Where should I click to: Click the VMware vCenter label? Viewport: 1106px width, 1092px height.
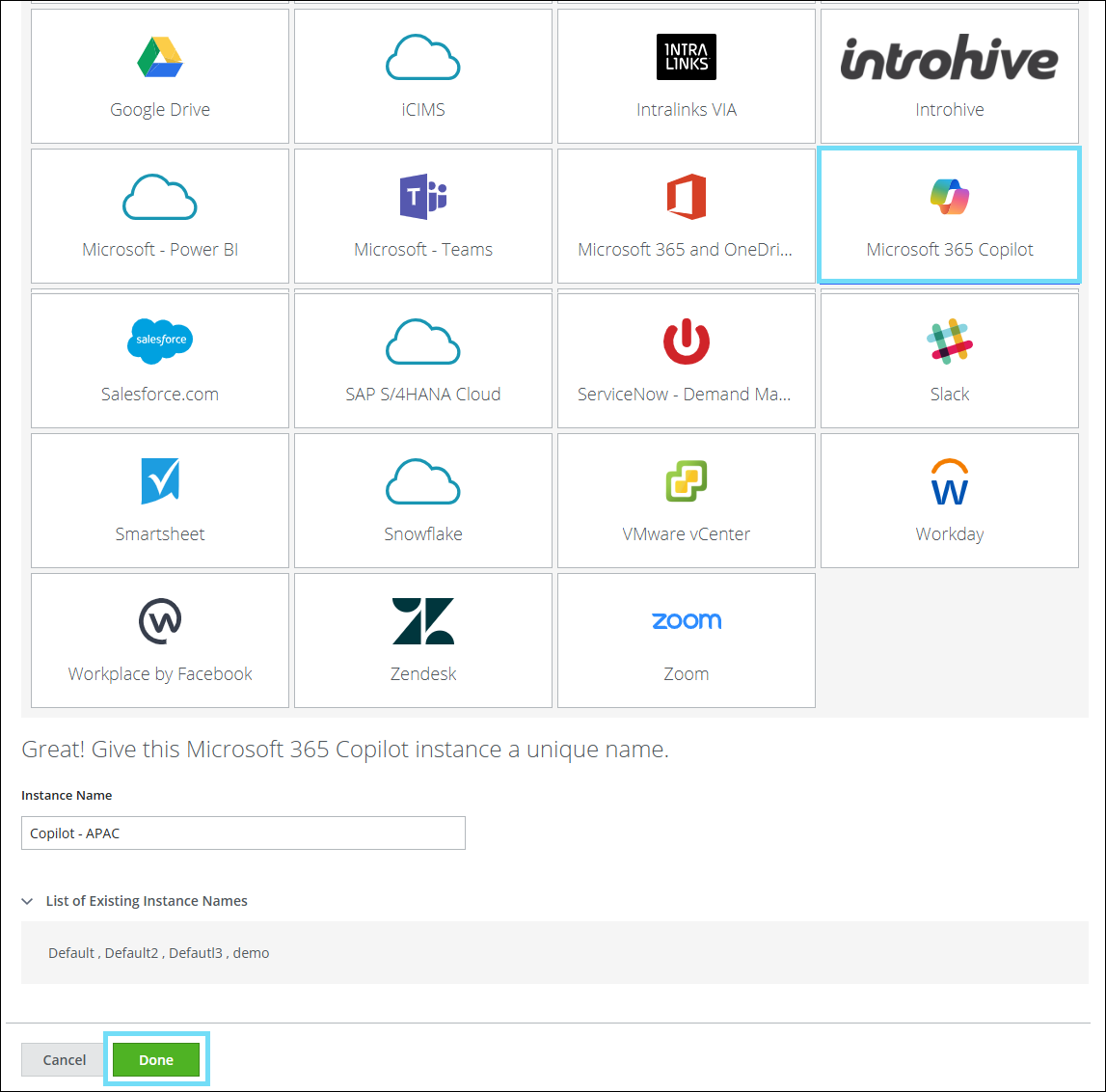pyautogui.click(x=687, y=533)
